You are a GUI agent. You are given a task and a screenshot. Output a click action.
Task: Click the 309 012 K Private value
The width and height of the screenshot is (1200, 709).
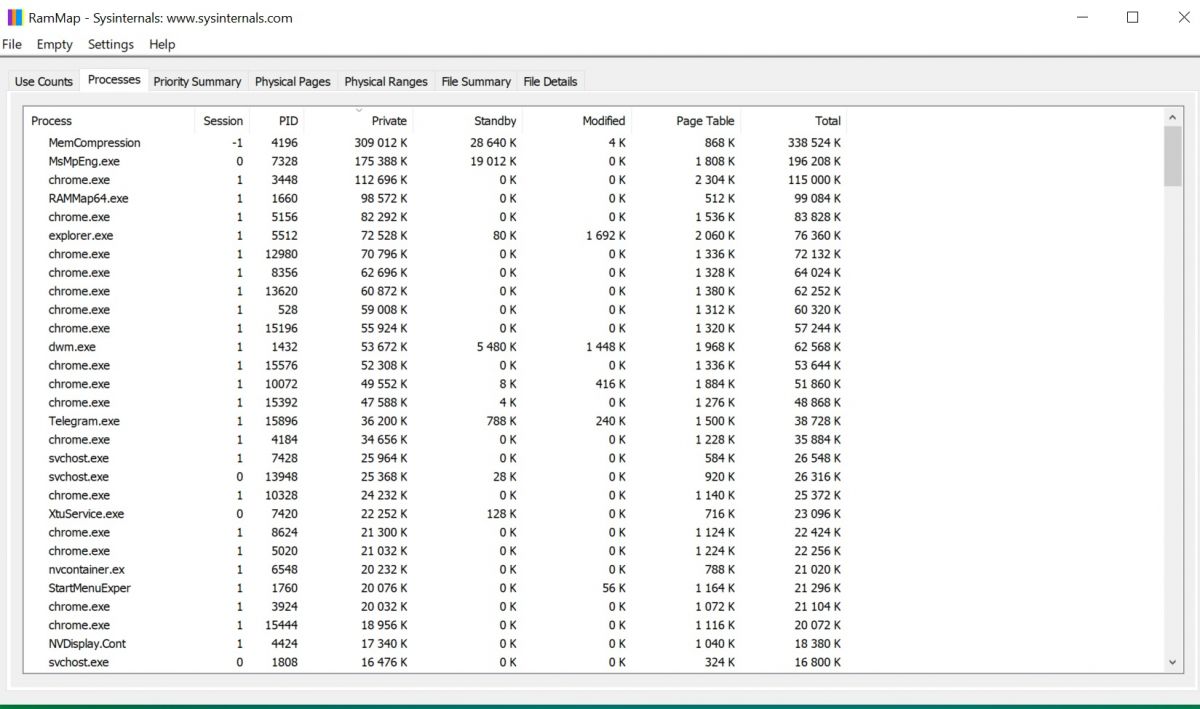click(x=381, y=143)
